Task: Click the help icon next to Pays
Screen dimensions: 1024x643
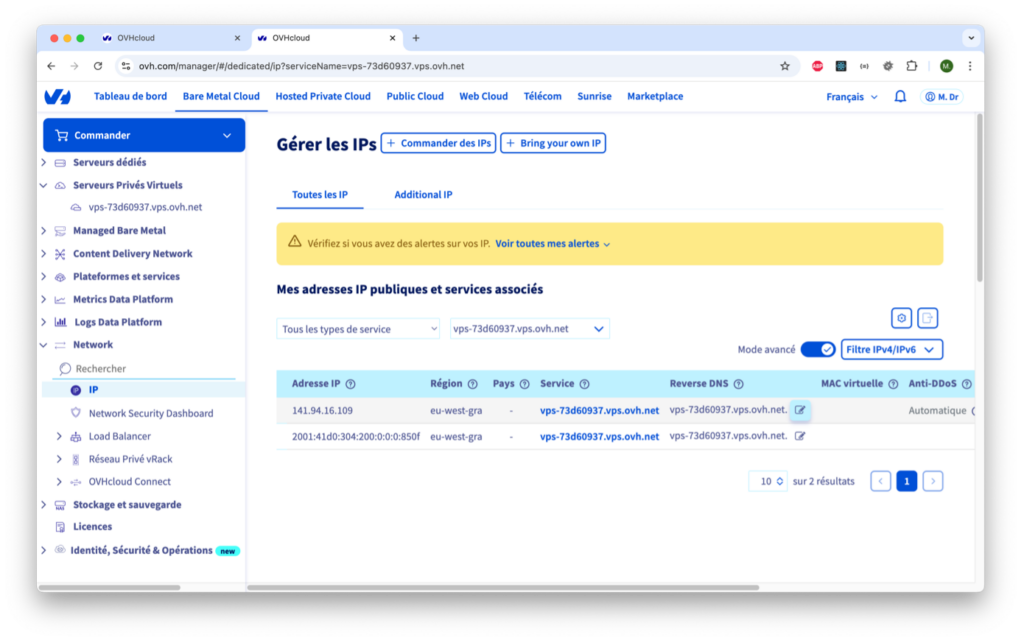Action: tap(524, 384)
